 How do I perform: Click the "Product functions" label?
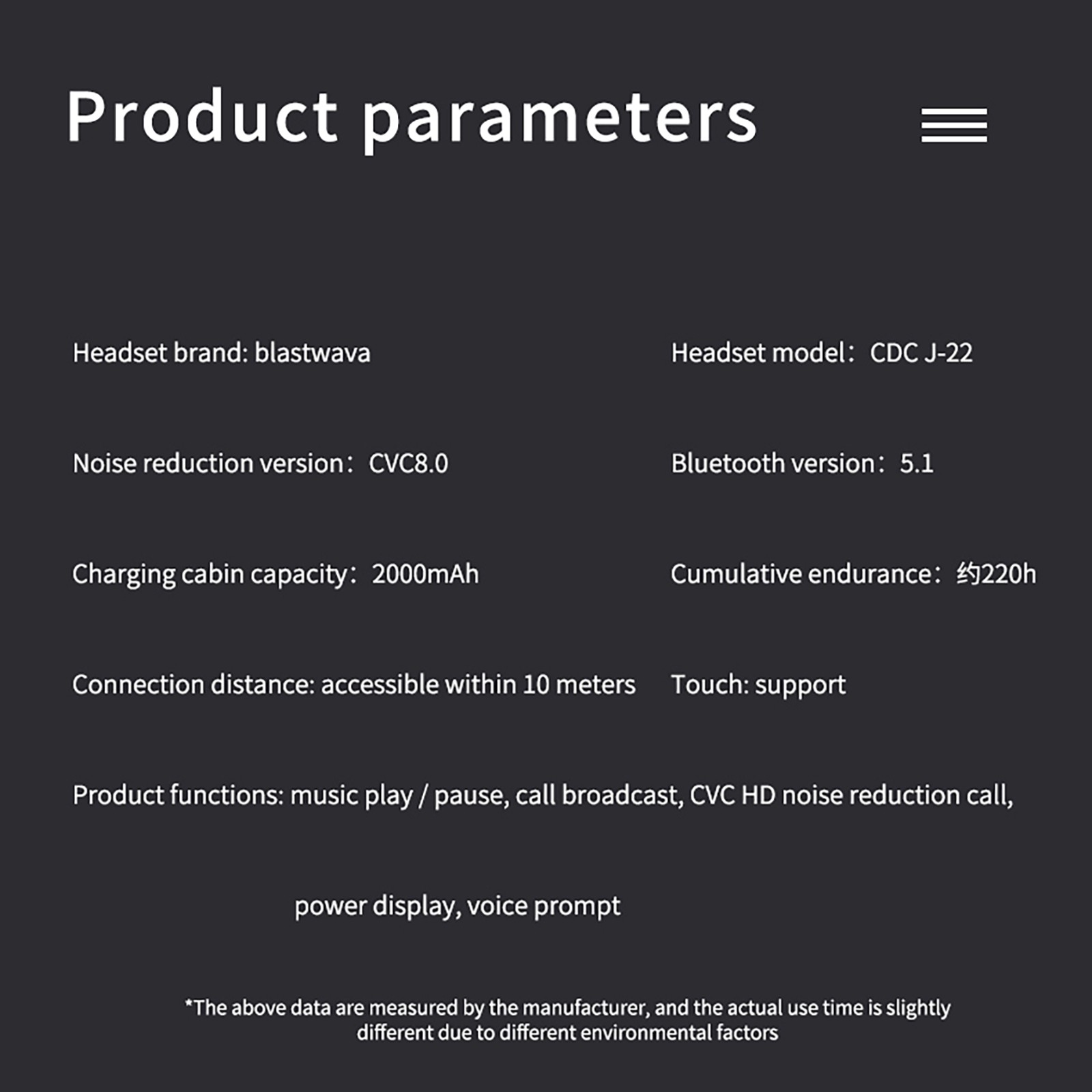point(177,795)
